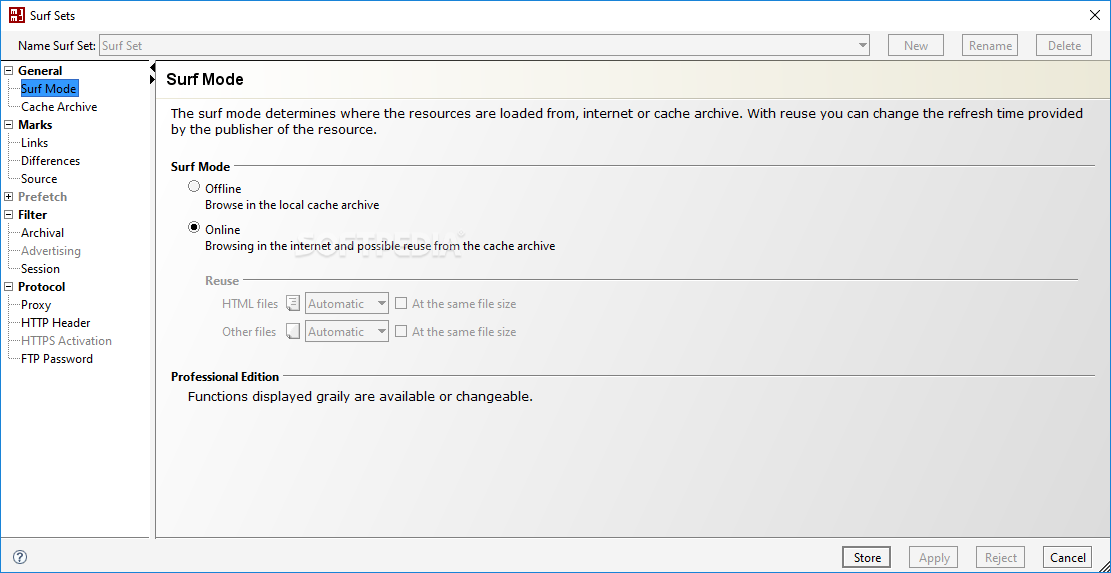Select the Offline radio button

pyautogui.click(x=194, y=187)
